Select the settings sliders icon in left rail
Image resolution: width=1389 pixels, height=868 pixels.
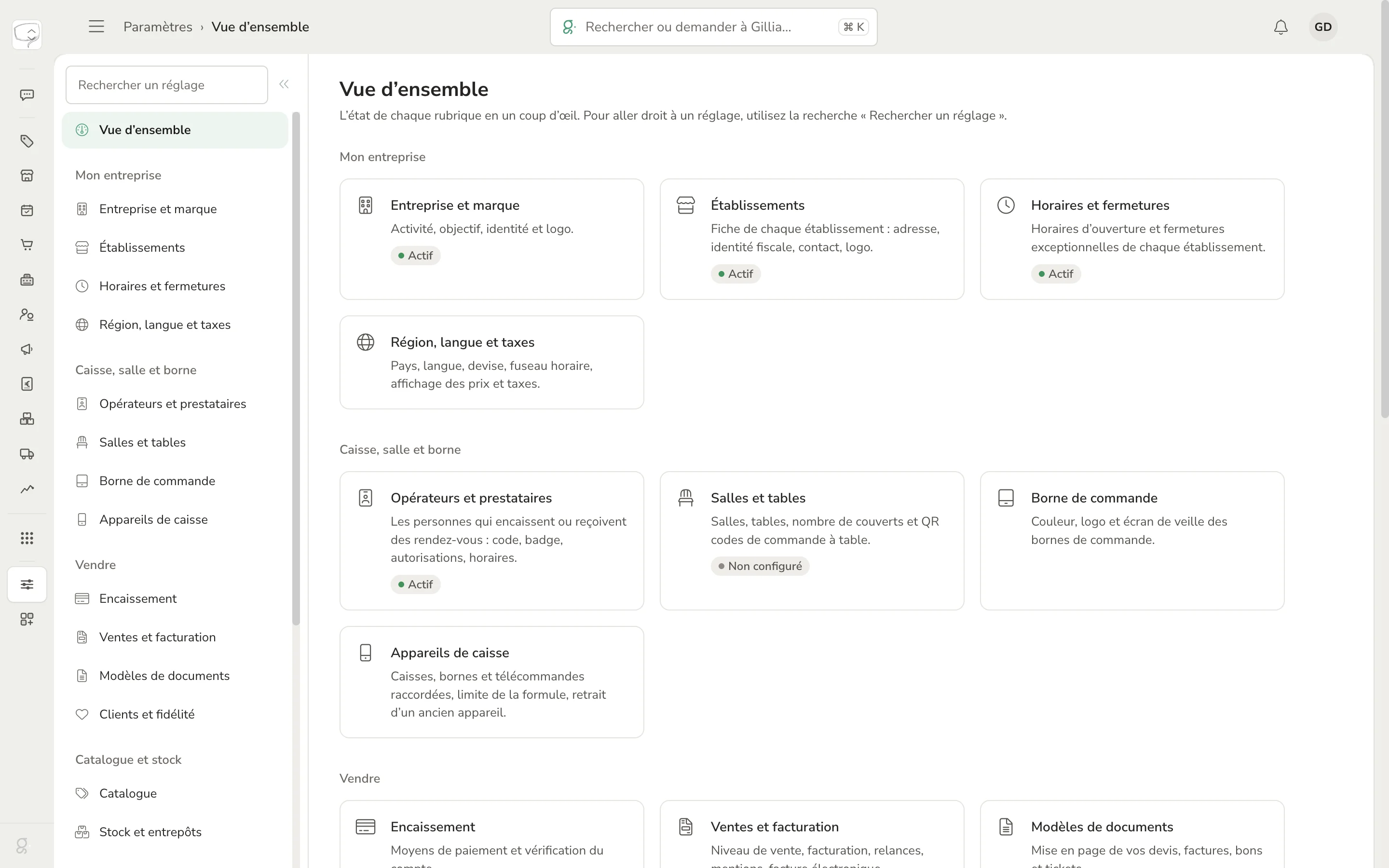point(27,584)
